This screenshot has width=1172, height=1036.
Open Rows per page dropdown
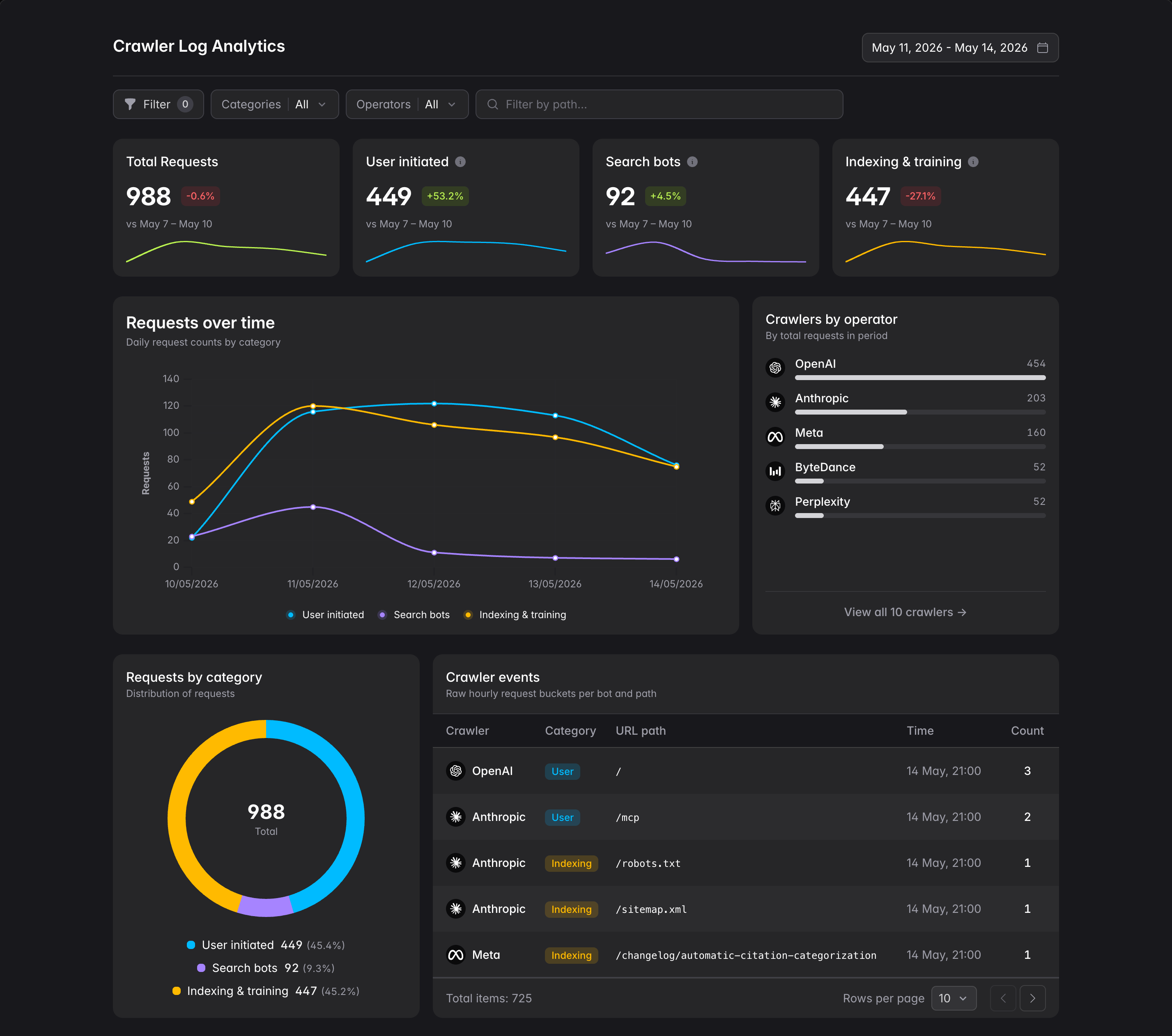point(954,998)
